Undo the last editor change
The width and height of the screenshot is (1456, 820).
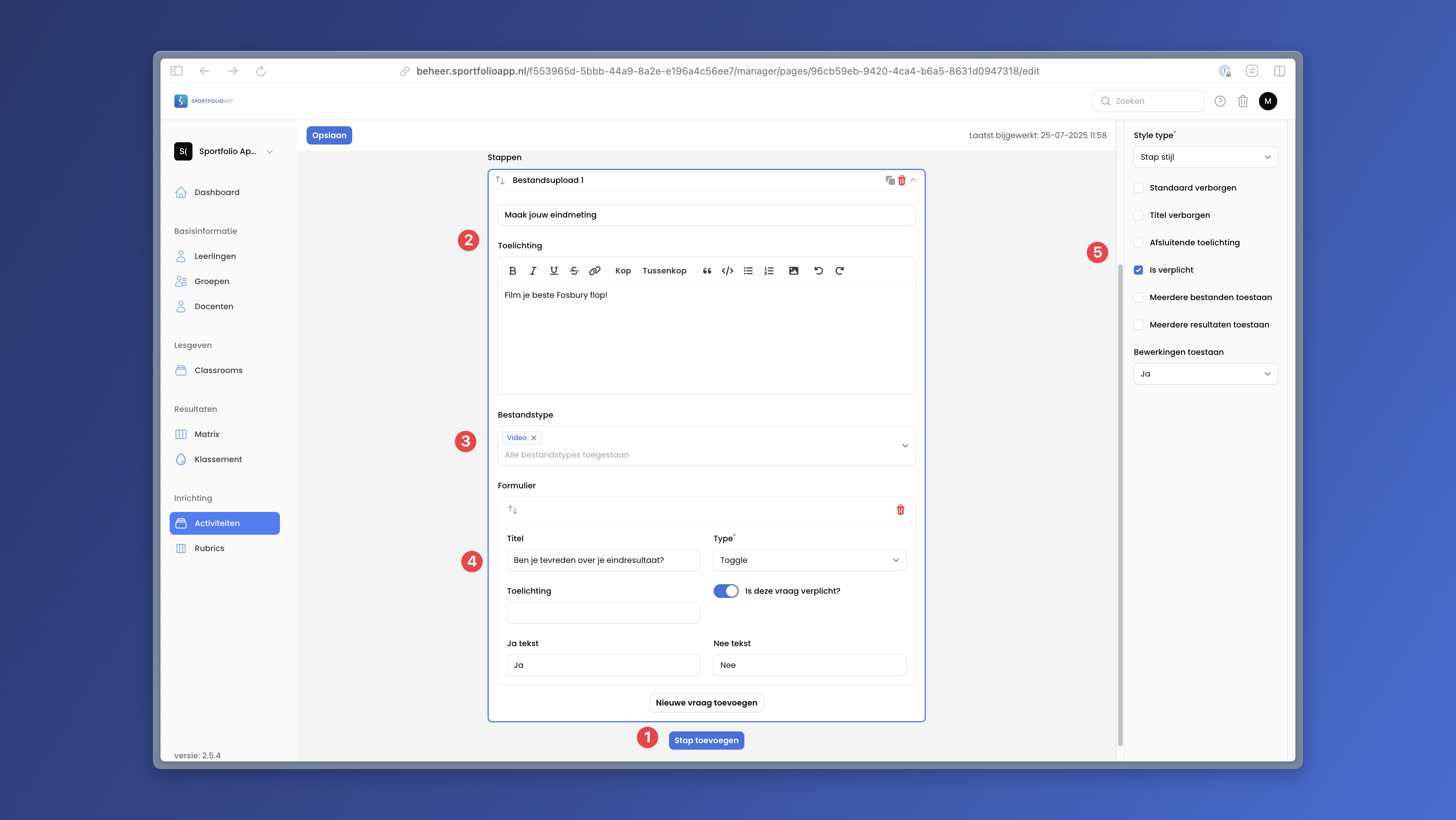819,271
